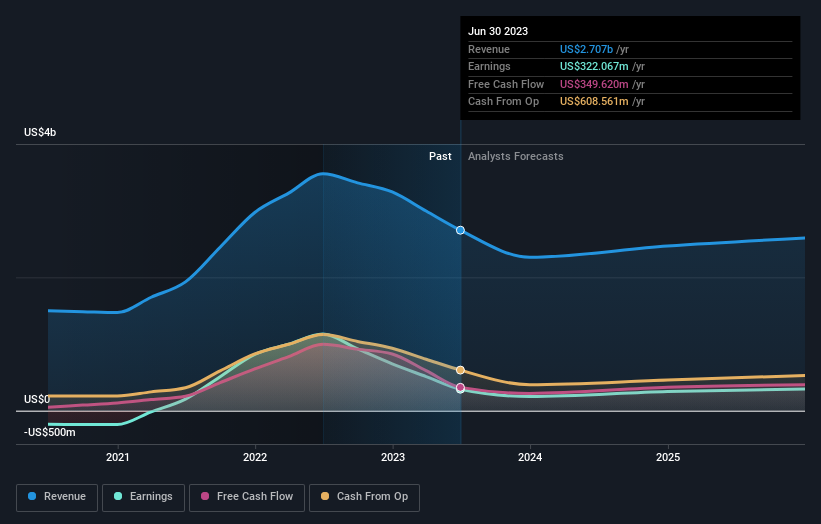This screenshot has height=524, width=821.
Task: Select the 2024 x-axis label
Action: pyautogui.click(x=530, y=457)
